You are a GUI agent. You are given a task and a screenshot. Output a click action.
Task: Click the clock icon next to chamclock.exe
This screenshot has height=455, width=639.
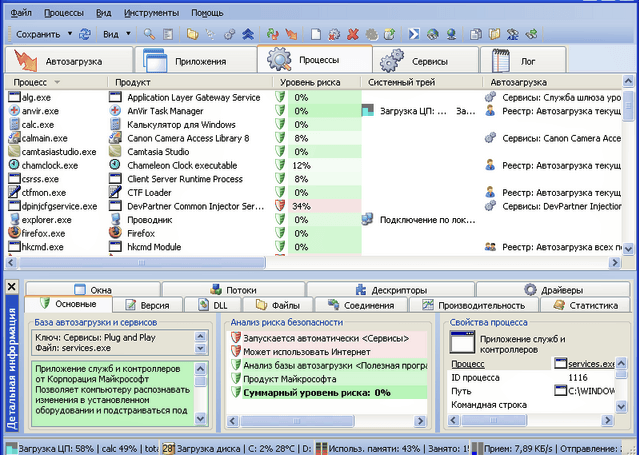[14, 165]
